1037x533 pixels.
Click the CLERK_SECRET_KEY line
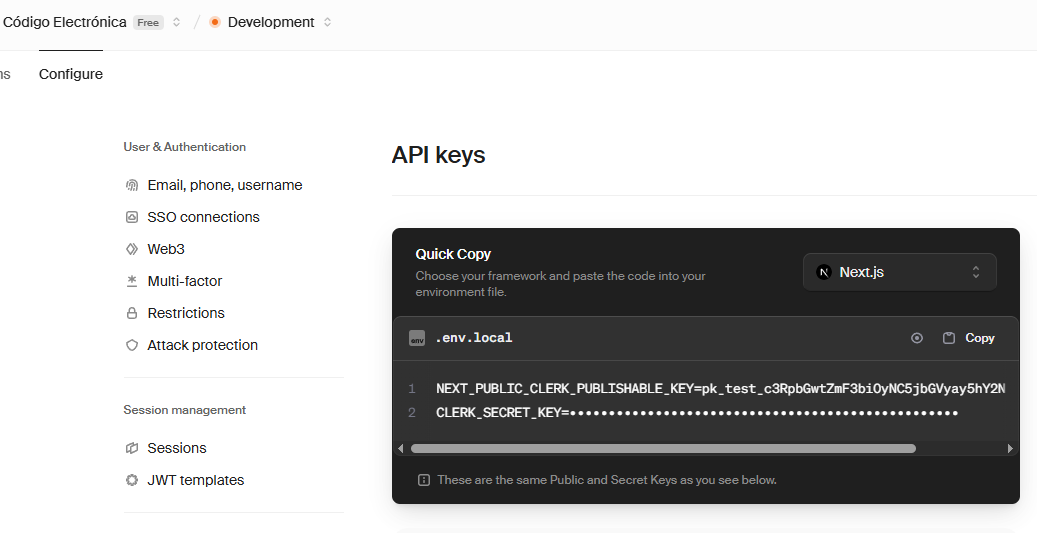point(697,413)
